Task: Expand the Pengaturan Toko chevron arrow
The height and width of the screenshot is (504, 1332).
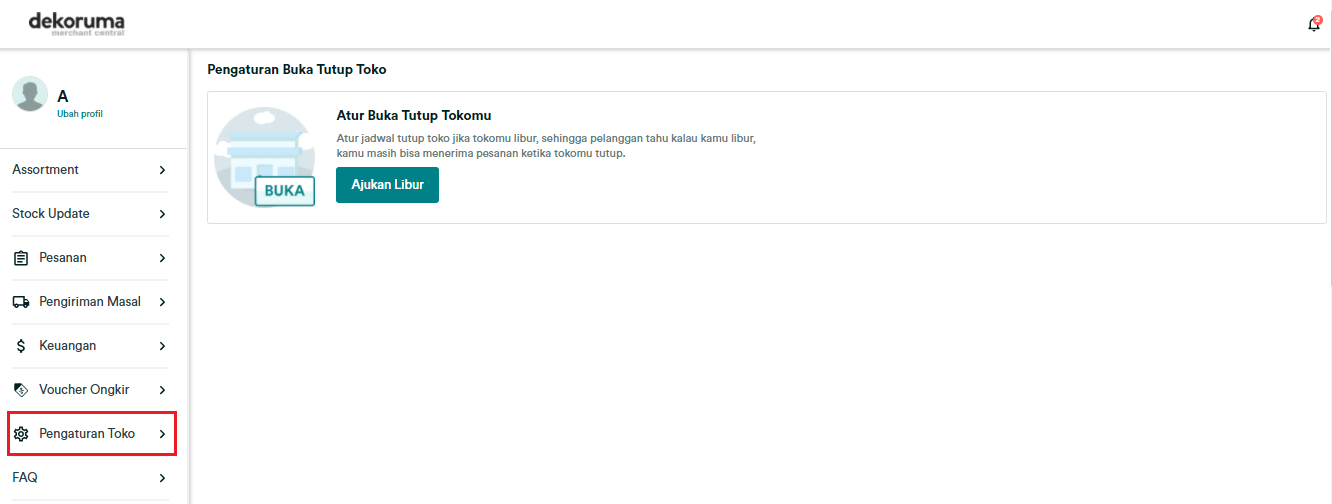Action: [162, 434]
